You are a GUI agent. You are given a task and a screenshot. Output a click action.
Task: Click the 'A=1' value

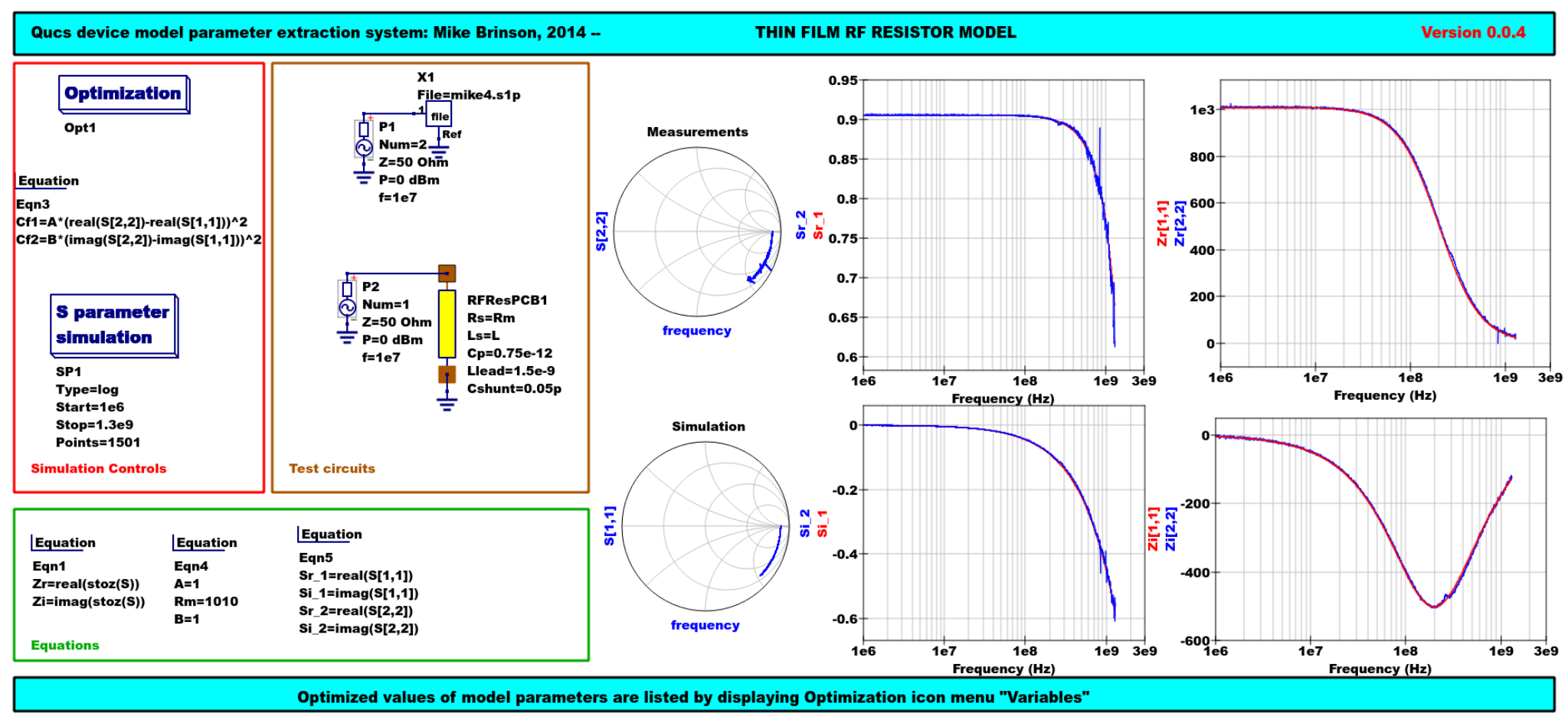tap(187, 584)
